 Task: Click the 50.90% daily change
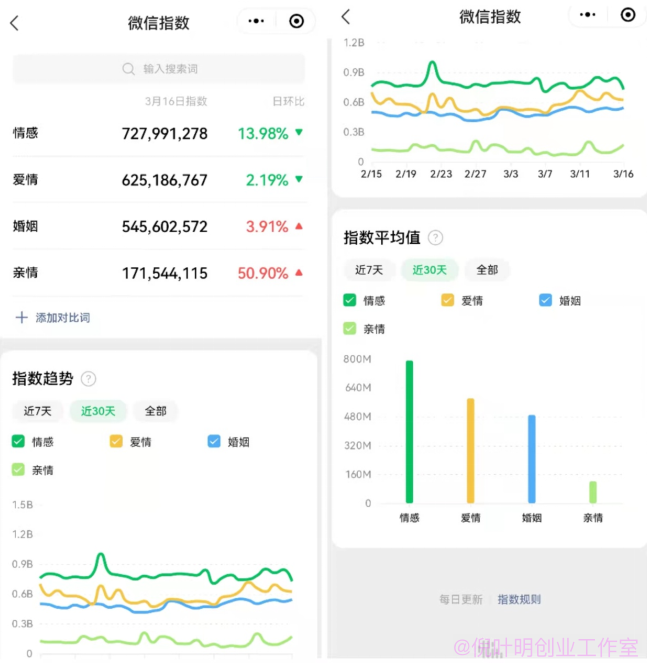263,273
